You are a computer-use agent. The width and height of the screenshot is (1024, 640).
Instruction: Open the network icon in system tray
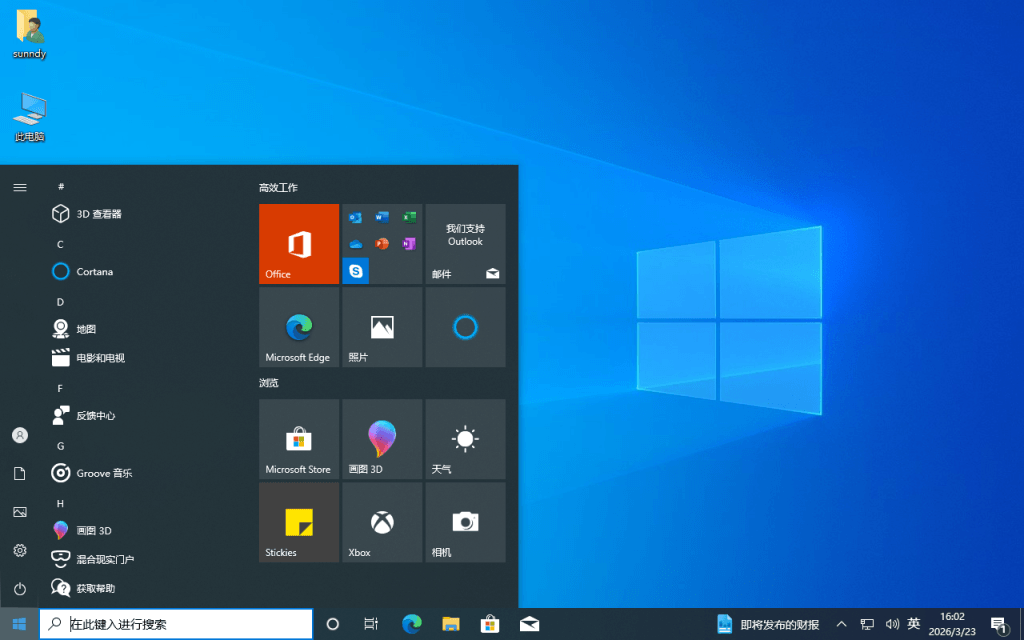click(867, 624)
